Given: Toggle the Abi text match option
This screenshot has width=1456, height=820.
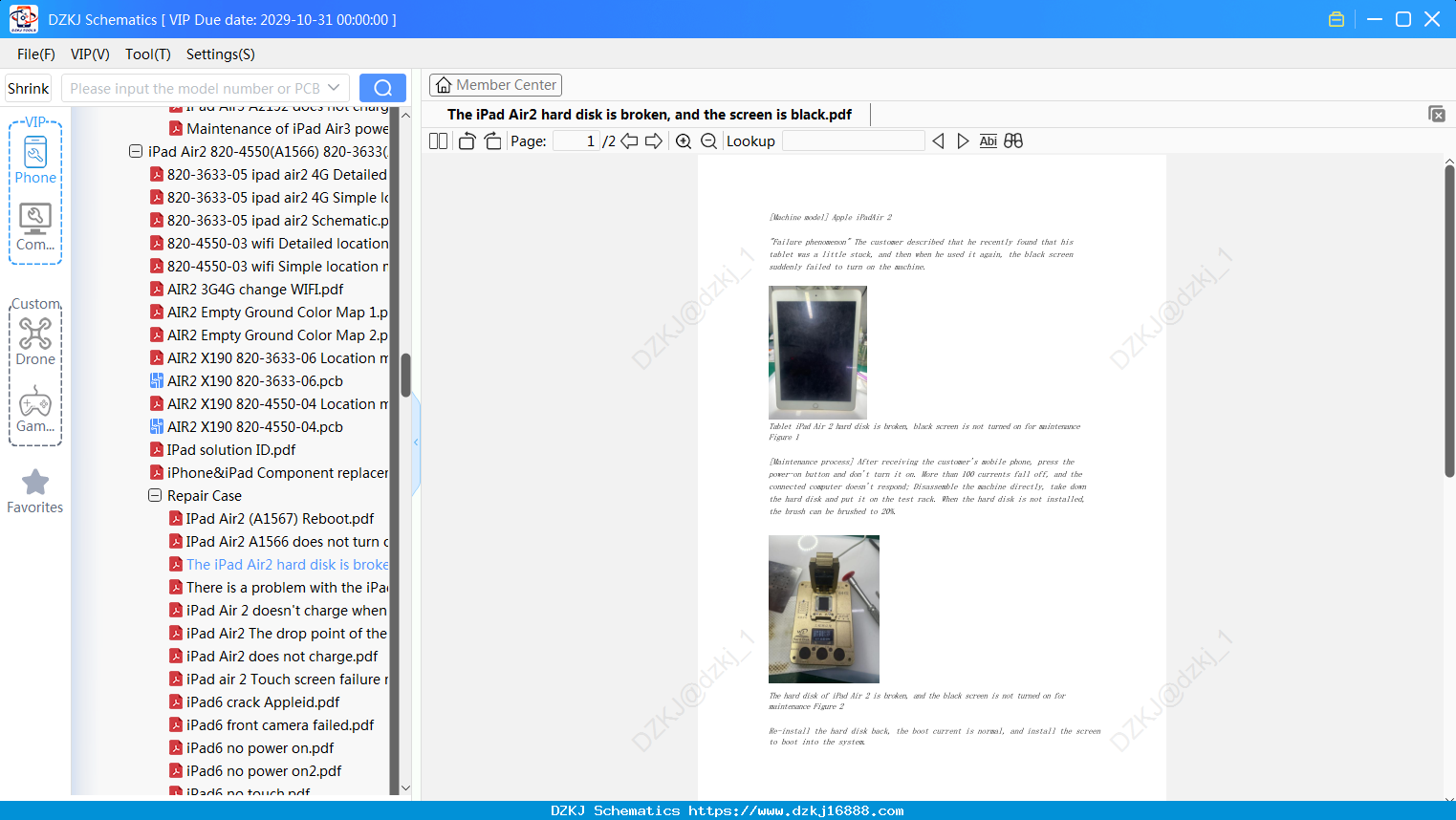Looking at the screenshot, I should pos(988,141).
